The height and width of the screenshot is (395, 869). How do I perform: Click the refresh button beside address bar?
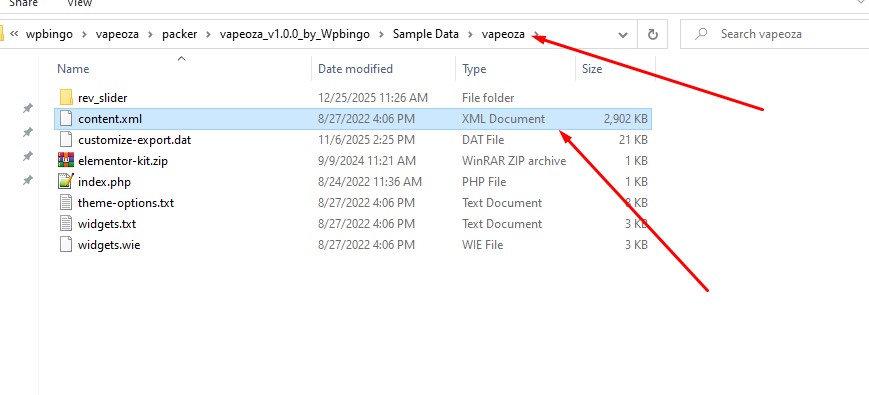tap(652, 34)
